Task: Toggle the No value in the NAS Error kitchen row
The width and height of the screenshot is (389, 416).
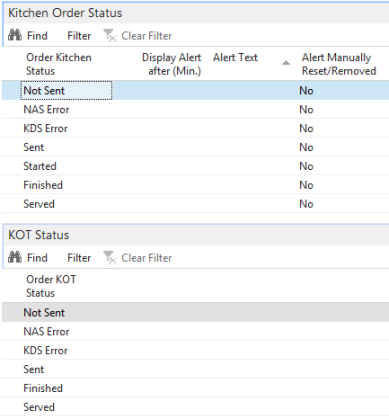Action: 306,109
